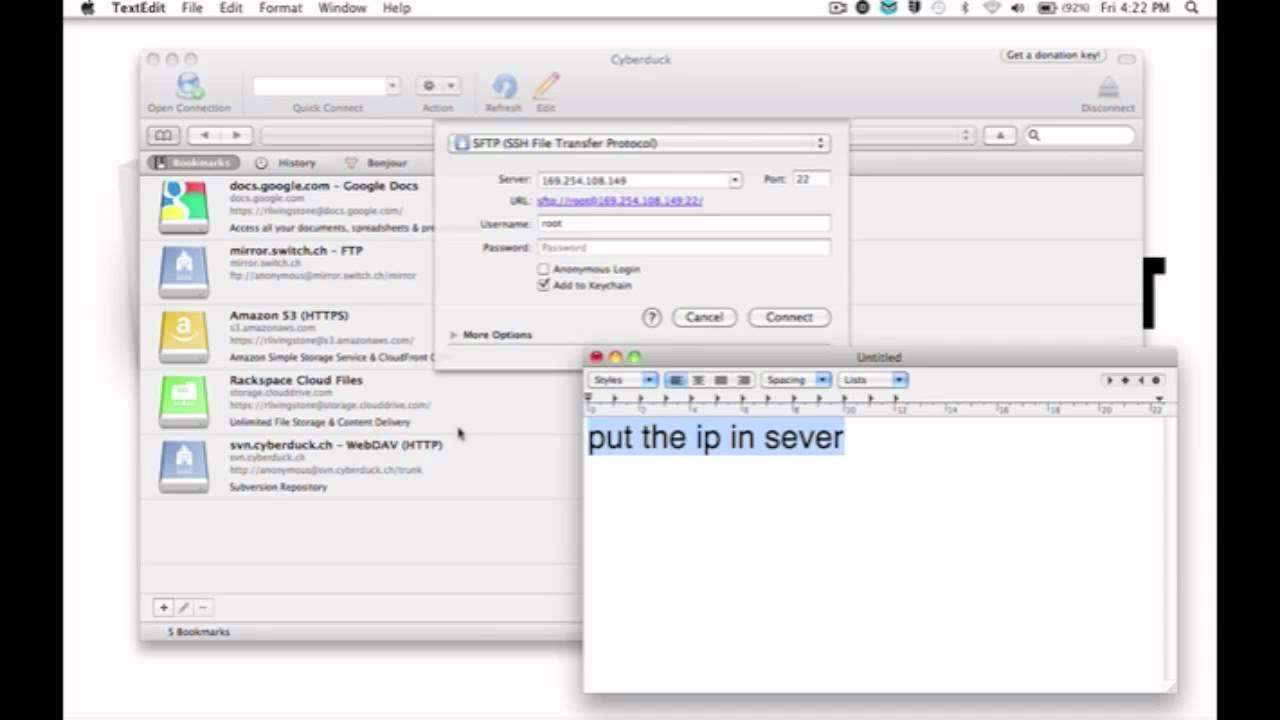Screen dimensions: 1280x720
Task: Click the Edit pencil icon in Cyberduck
Action: pyautogui.click(x=546, y=86)
